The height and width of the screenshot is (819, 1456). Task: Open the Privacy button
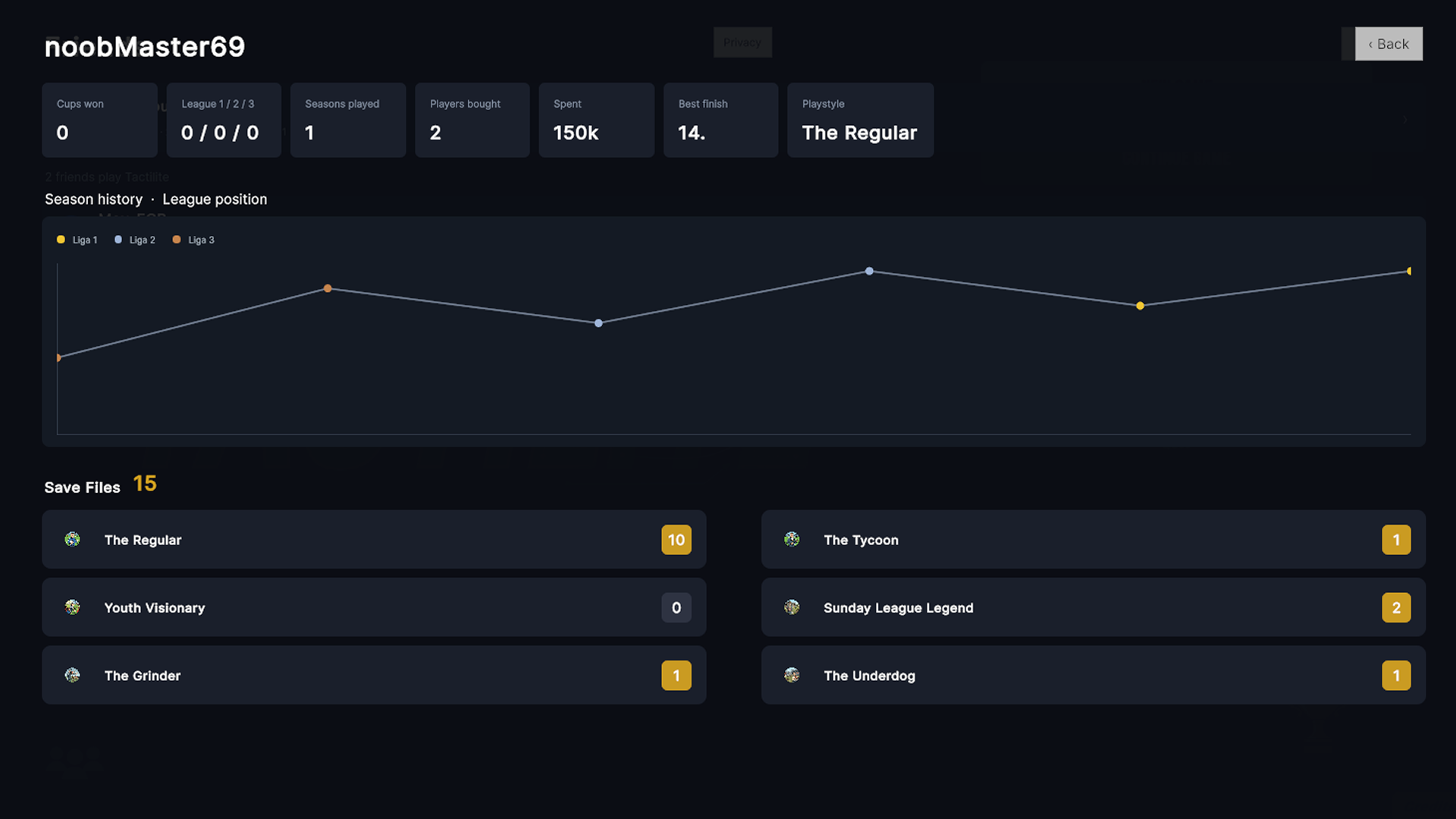[742, 42]
